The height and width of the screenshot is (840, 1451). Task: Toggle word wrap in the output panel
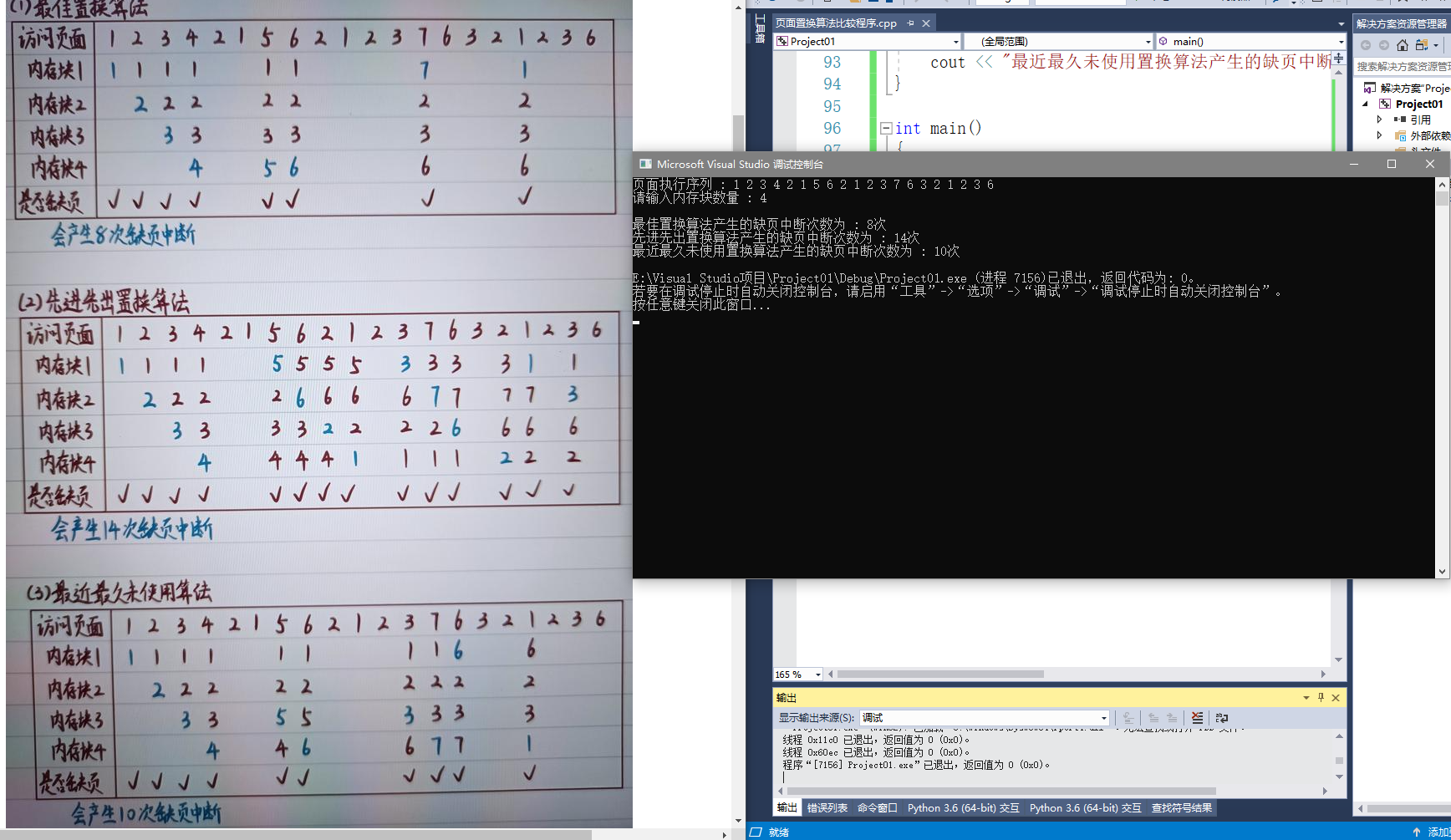(1222, 718)
